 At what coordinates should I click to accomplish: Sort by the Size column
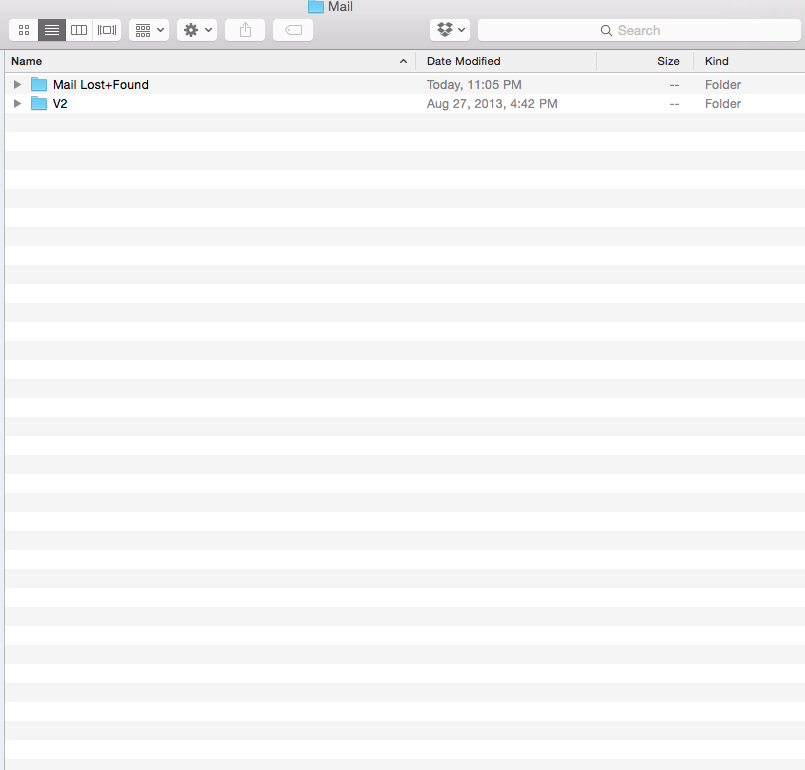(645, 61)
